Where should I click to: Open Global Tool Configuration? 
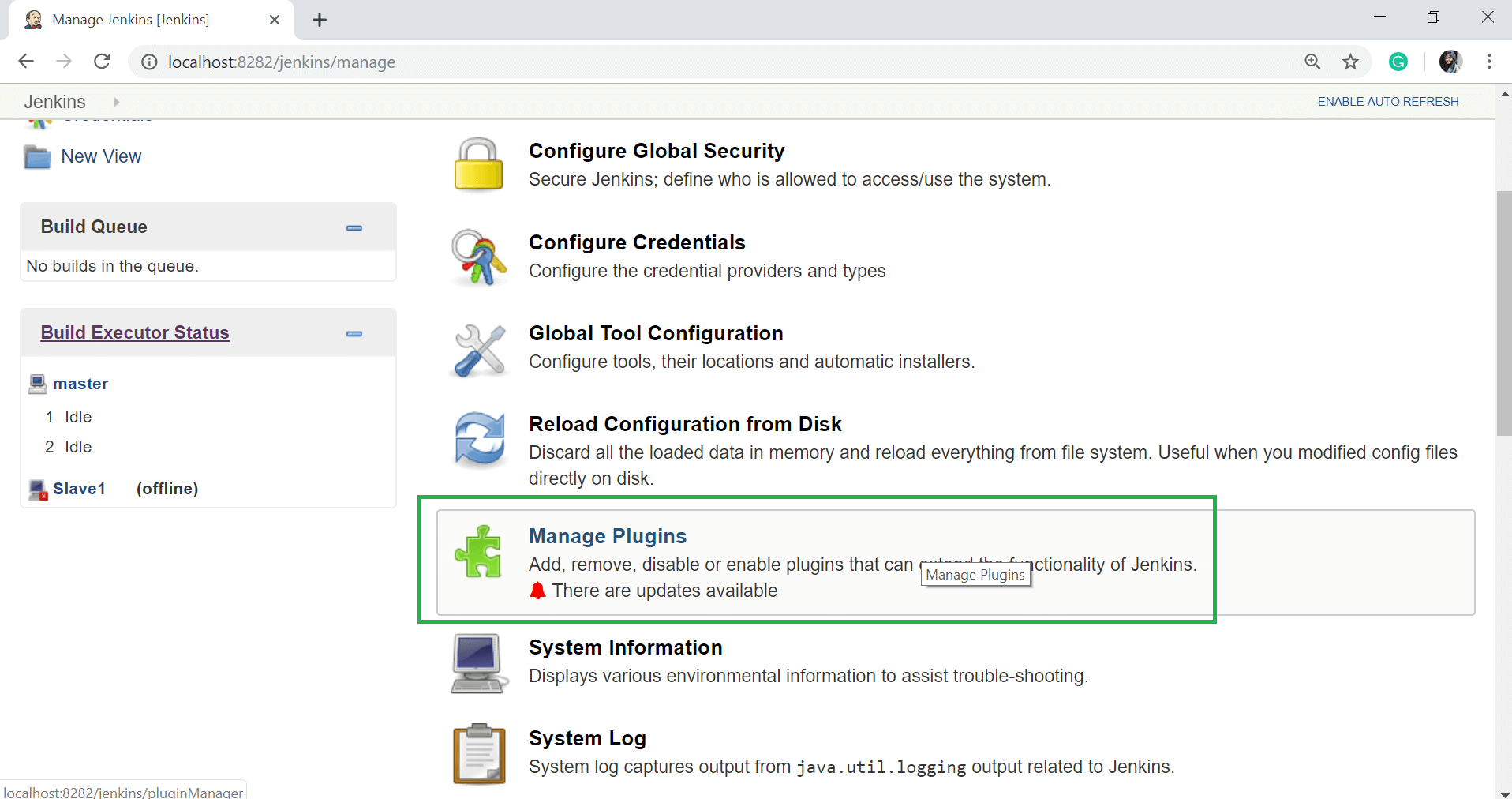click(x=656, y=333)
